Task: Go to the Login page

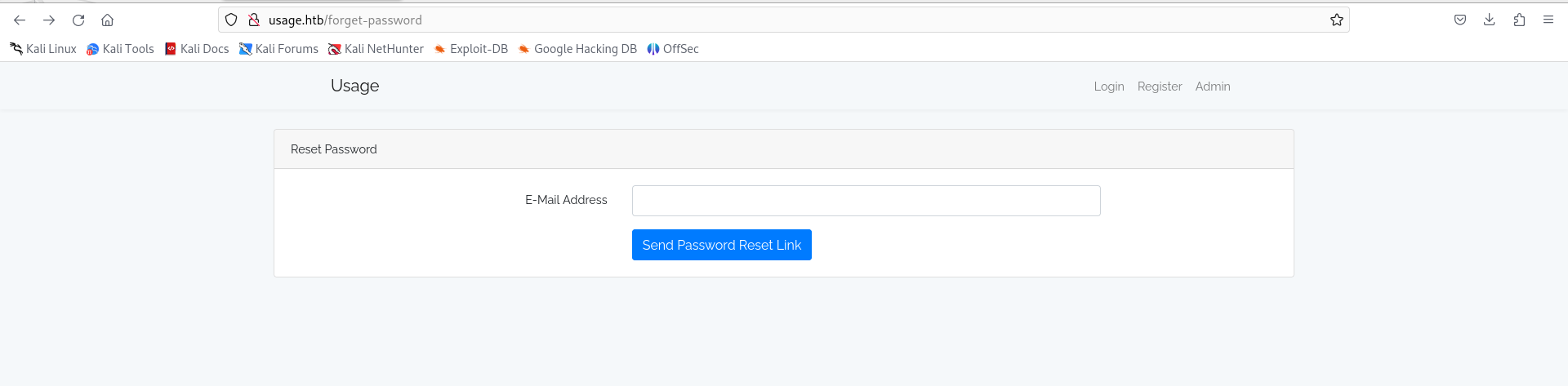Action: pos(1109,87)
